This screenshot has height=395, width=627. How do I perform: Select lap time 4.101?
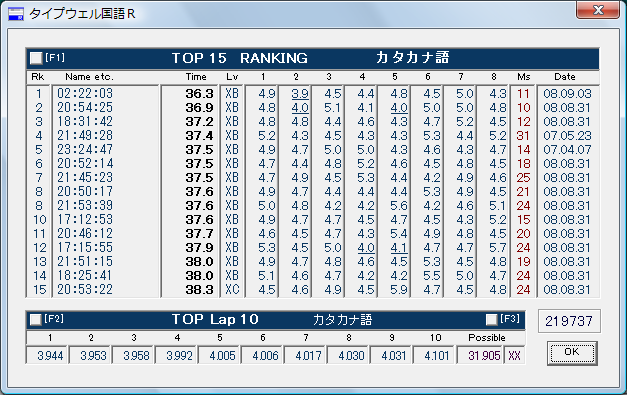pos(437,355)
